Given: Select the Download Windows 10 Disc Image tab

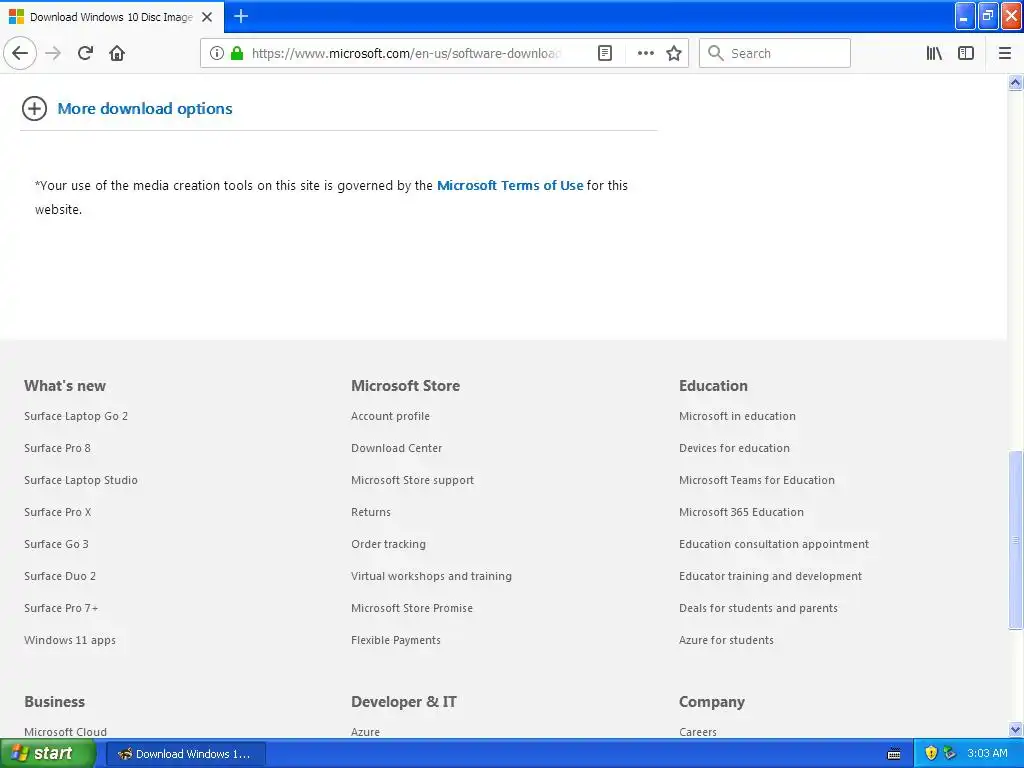Looking at the screenshot, I should point(112,17).
